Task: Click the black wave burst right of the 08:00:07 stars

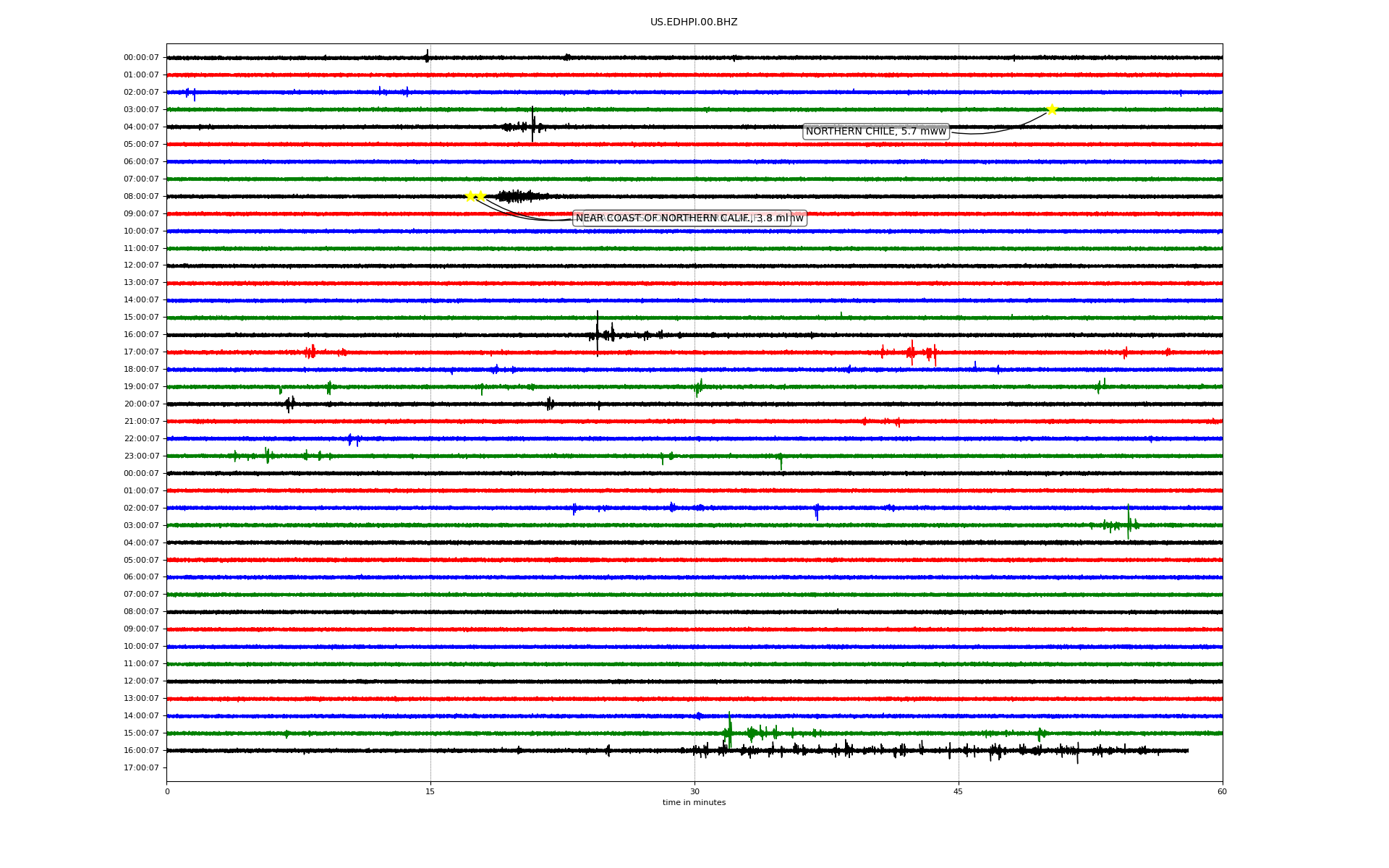Action: click(x=521, y=196)
